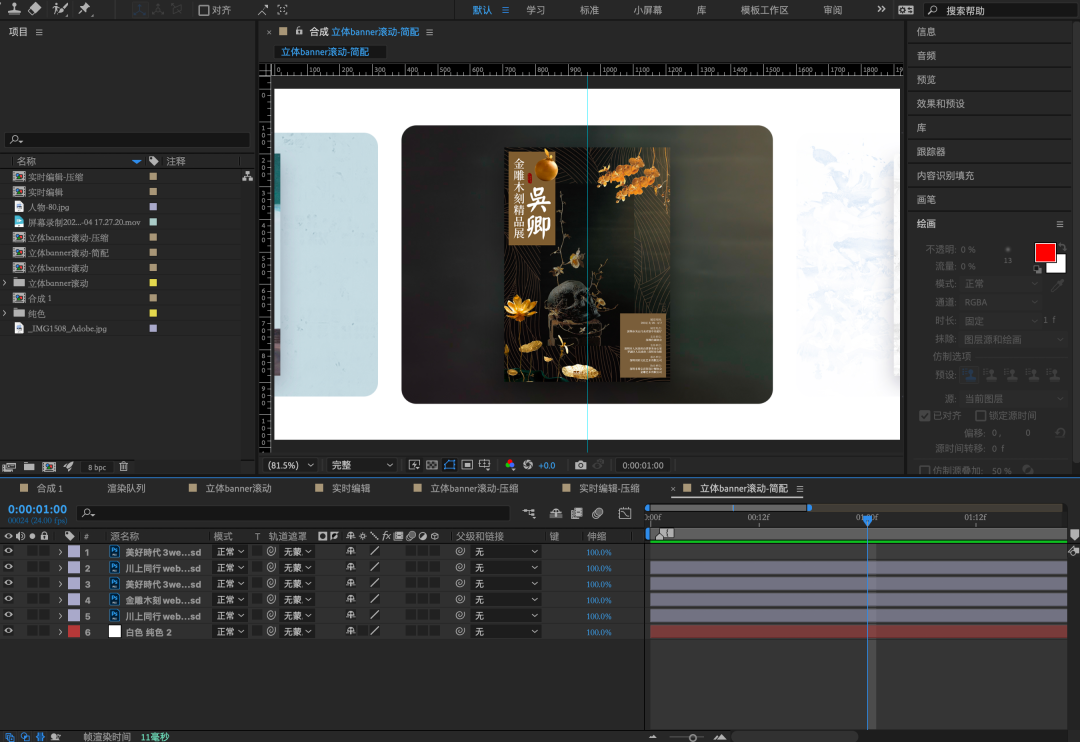Toggle visibility of 白色 纯色 2 layer
This screenshot has width=1080, height=742.
pos(9,632)
